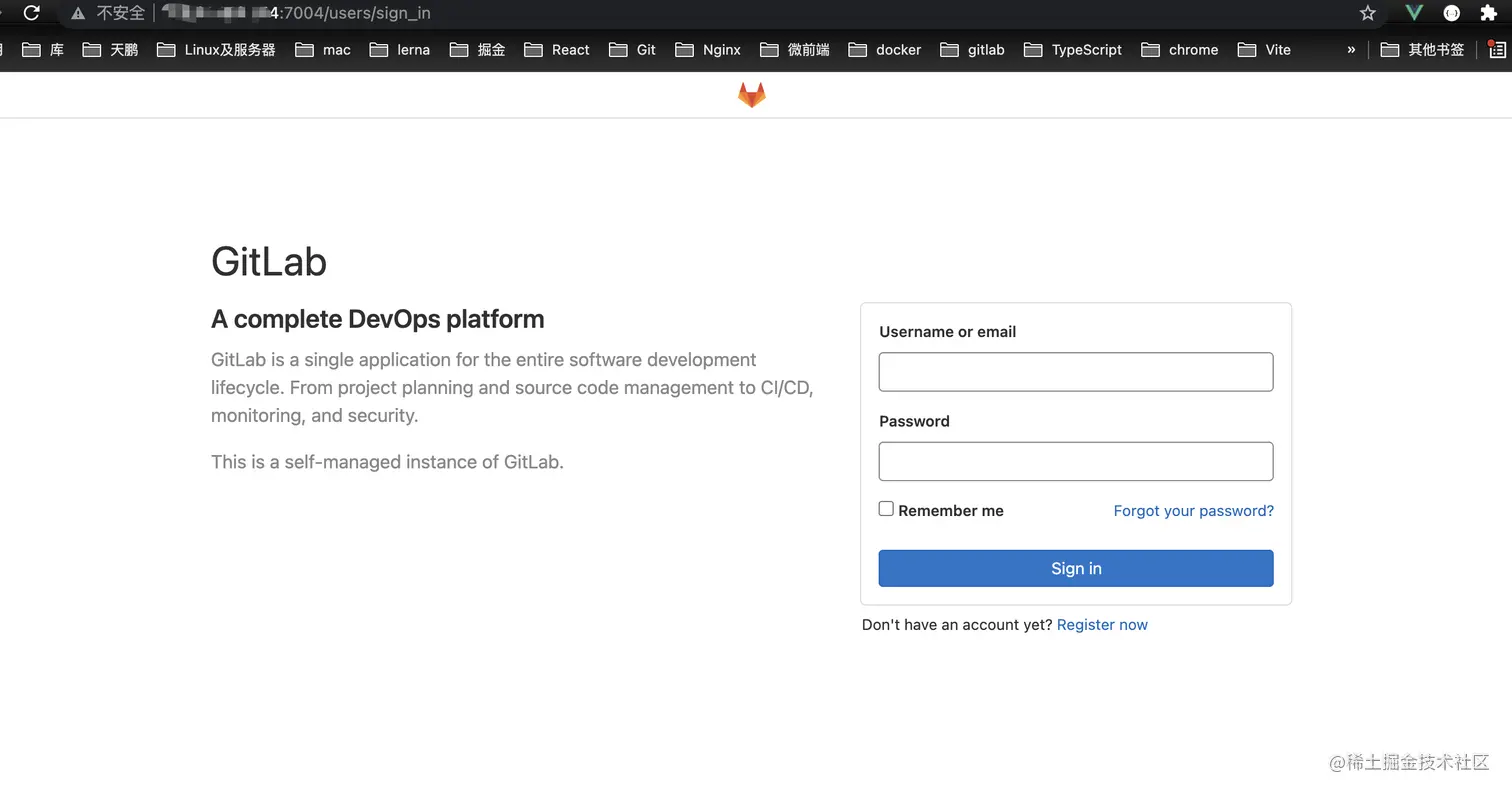The height and width of the screenshot is (795, 1512).
Task: Click the Username or email field
Action: (x=1076, y=372)
